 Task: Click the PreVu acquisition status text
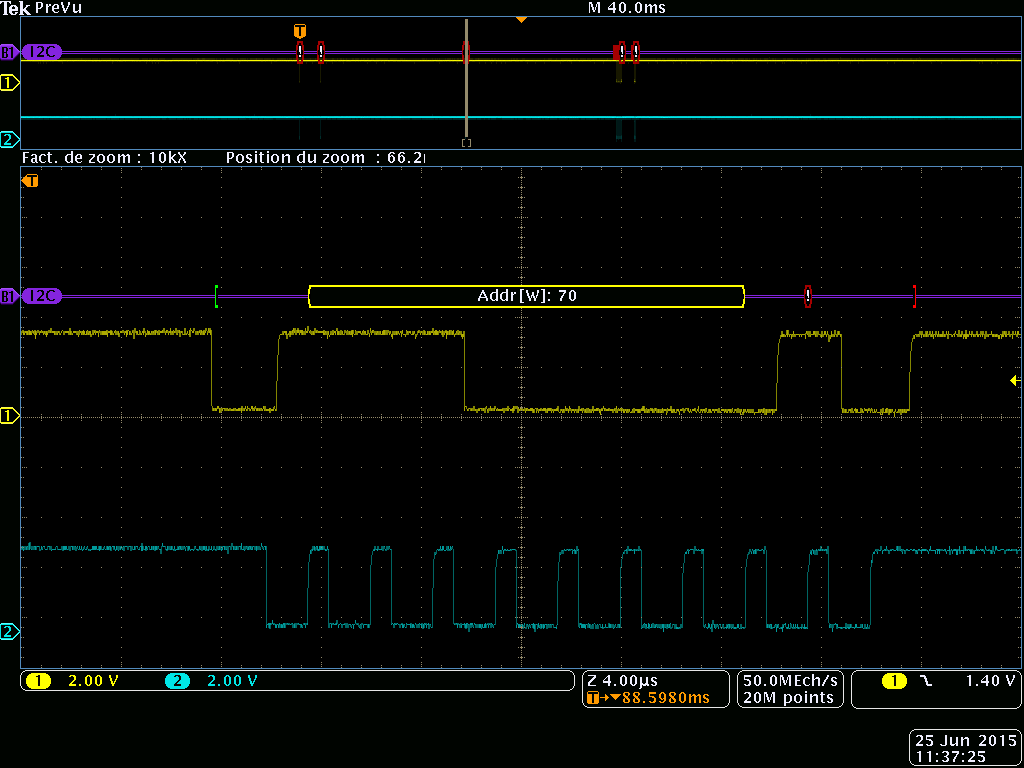coord(58,8)
